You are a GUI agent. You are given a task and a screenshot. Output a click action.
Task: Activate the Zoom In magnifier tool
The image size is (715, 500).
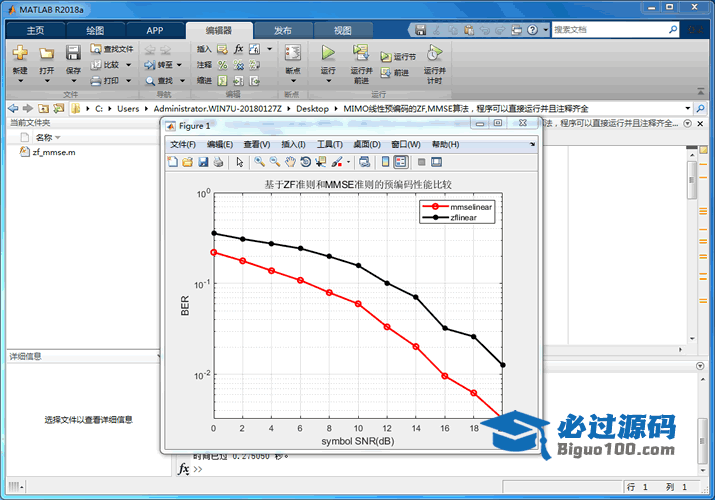point(259,162)
